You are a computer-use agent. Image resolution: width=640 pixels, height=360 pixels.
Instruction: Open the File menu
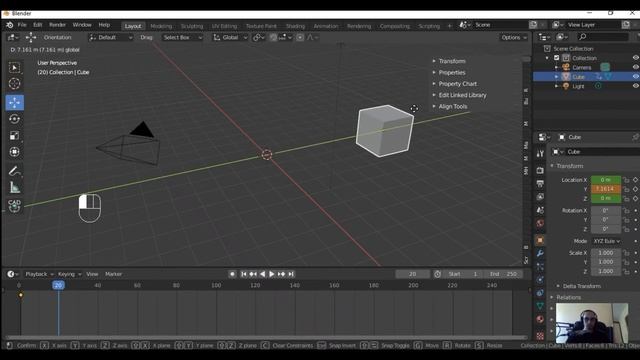click(x=22, y=25)
